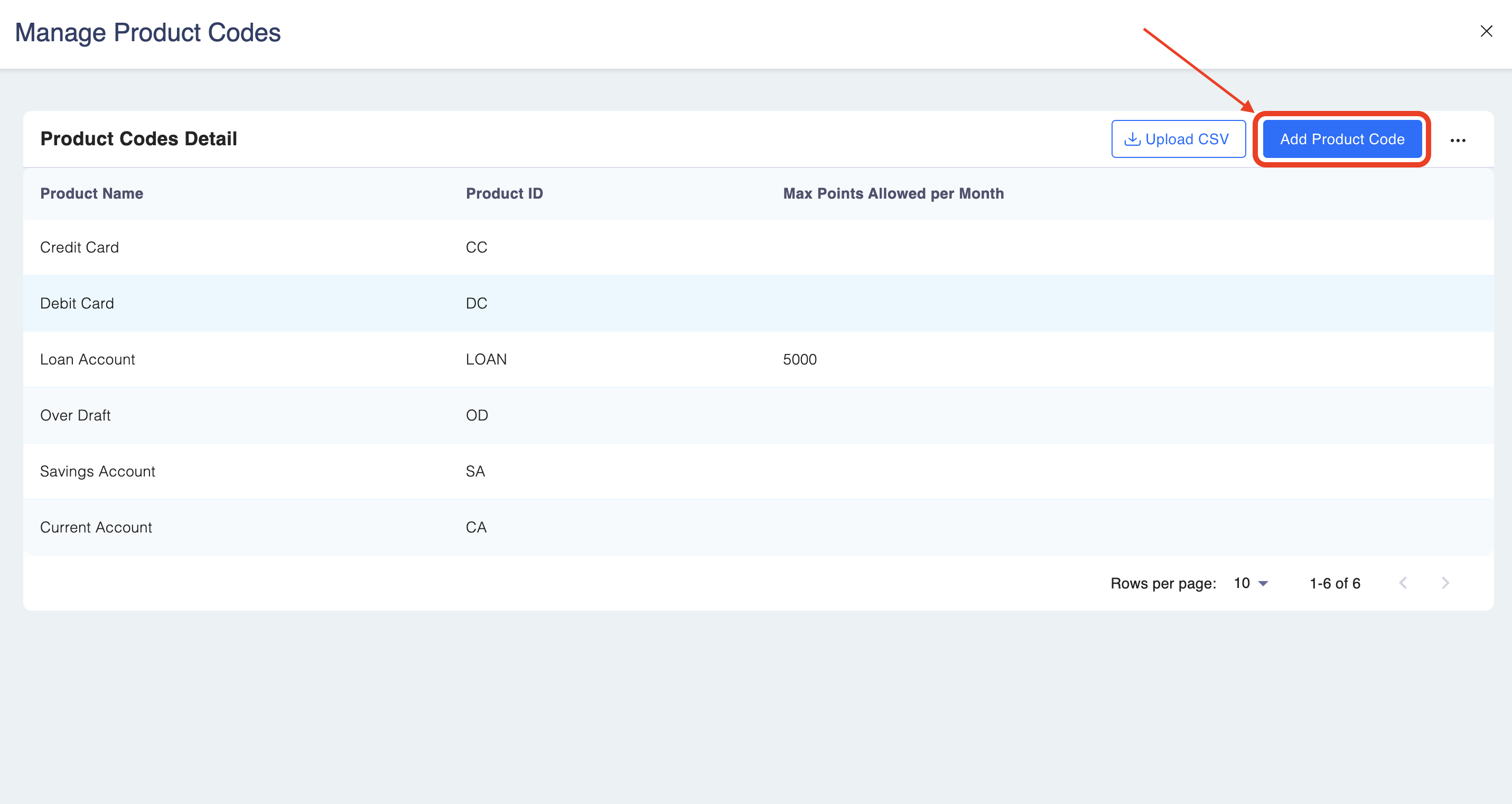Click the LOAN product ID cell

point(486,359)
